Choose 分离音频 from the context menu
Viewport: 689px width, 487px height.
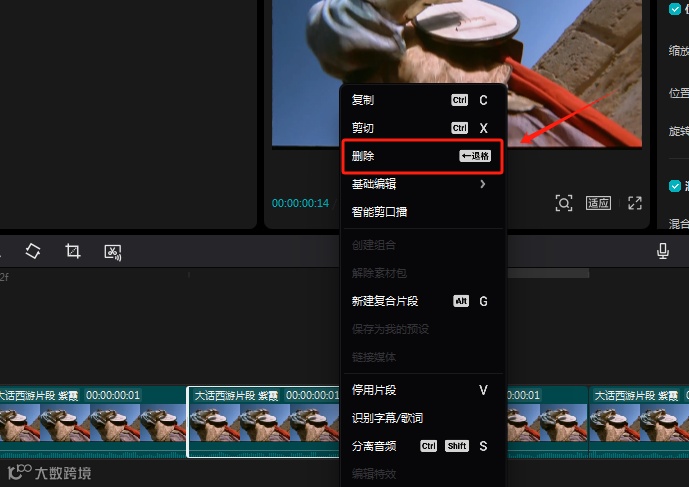click(423, 446)
